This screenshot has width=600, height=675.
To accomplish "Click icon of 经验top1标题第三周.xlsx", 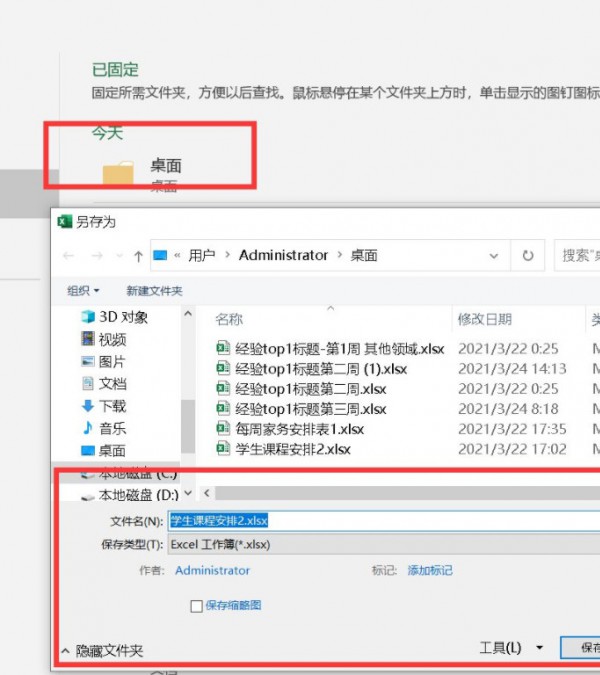I will [223, 408].
